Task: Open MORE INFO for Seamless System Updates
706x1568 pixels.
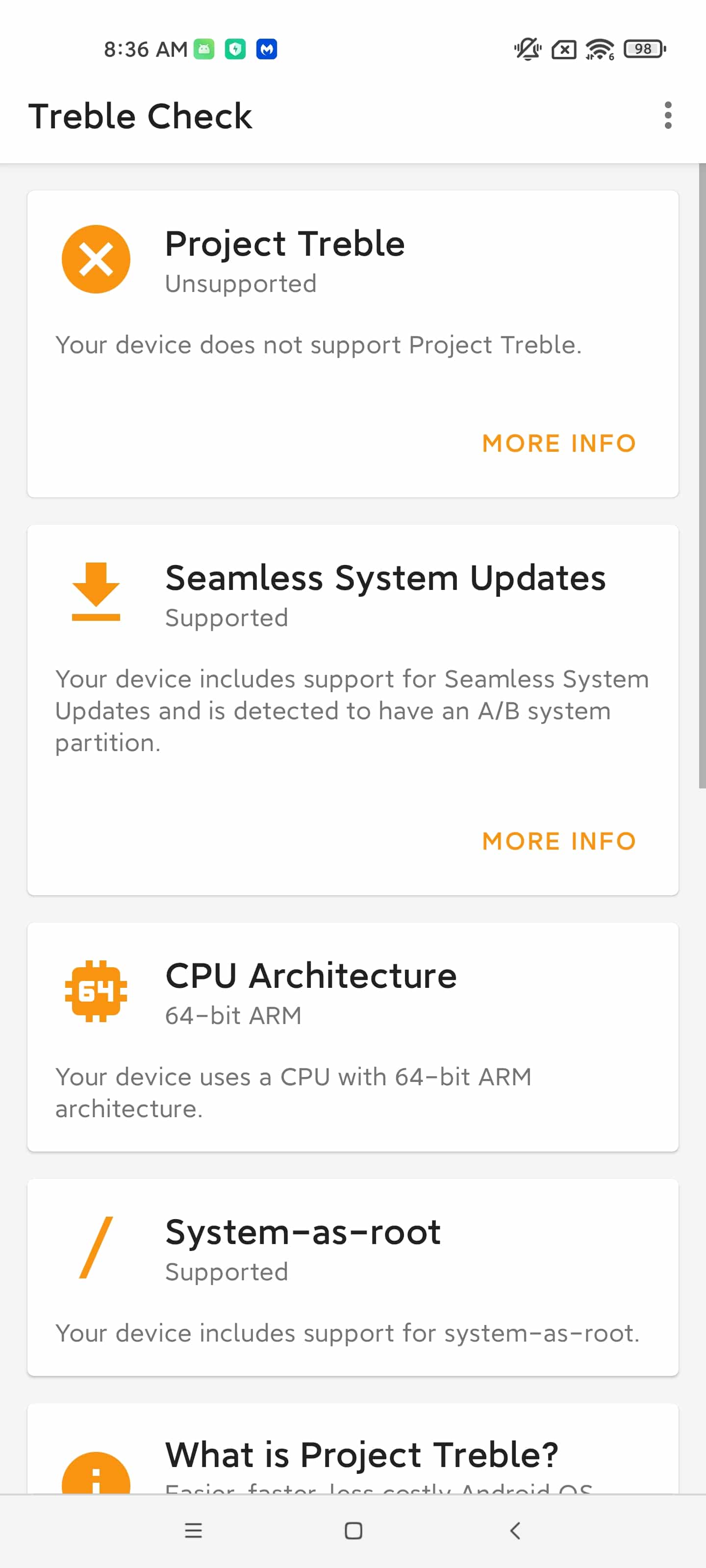Action: point(558,841)
